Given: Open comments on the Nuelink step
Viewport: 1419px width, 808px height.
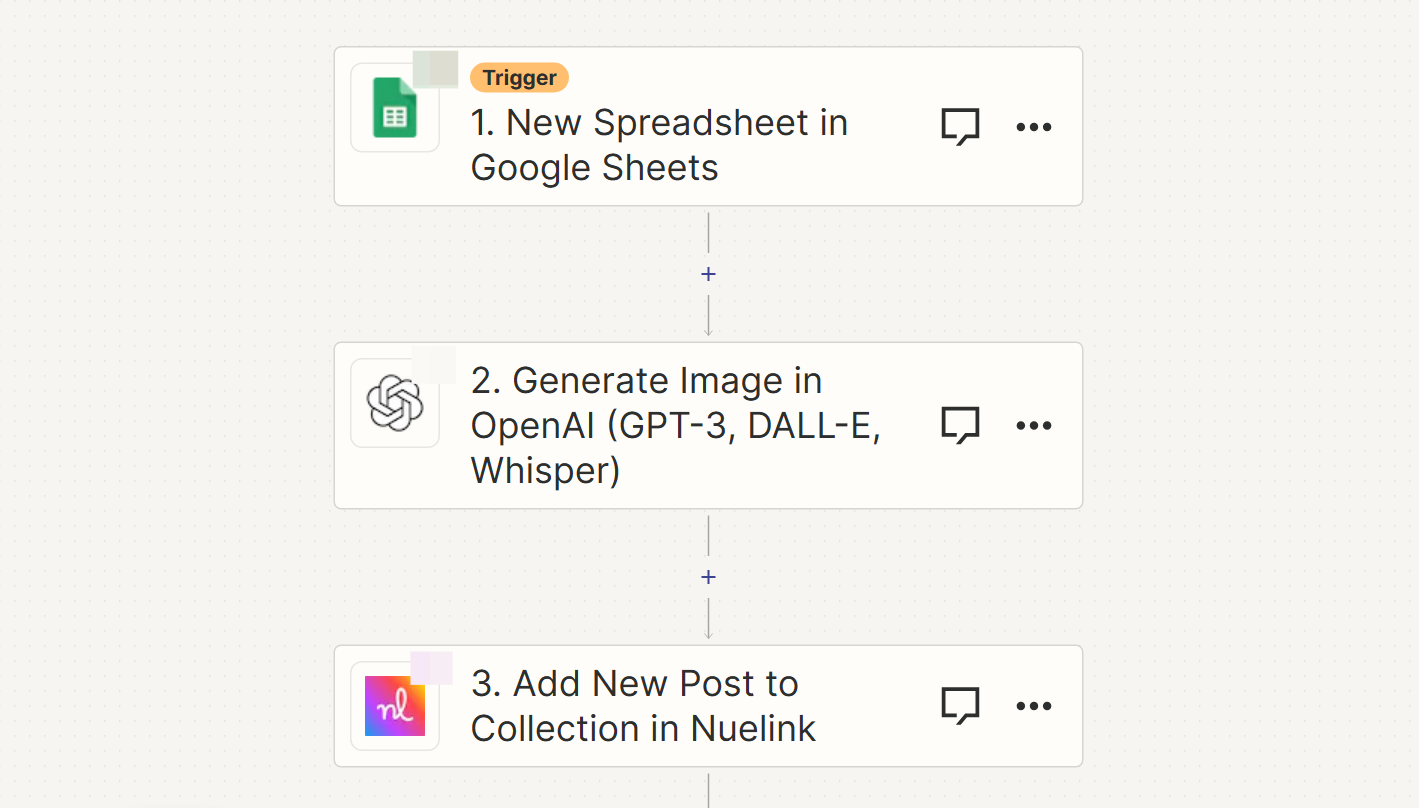Looking at the screenshot, I should pyautogui.click(x=960, y=706).
